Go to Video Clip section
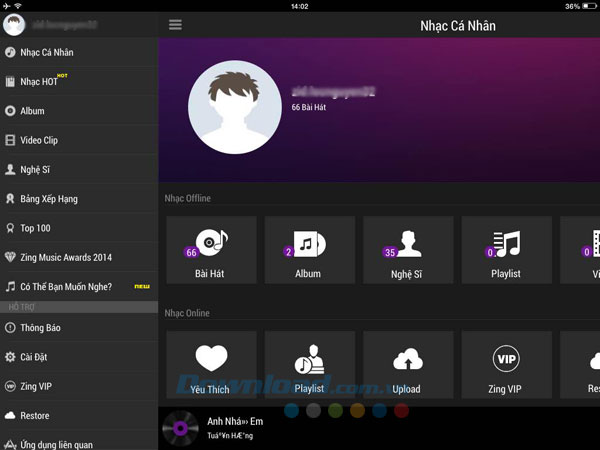 tap(79, 140)
